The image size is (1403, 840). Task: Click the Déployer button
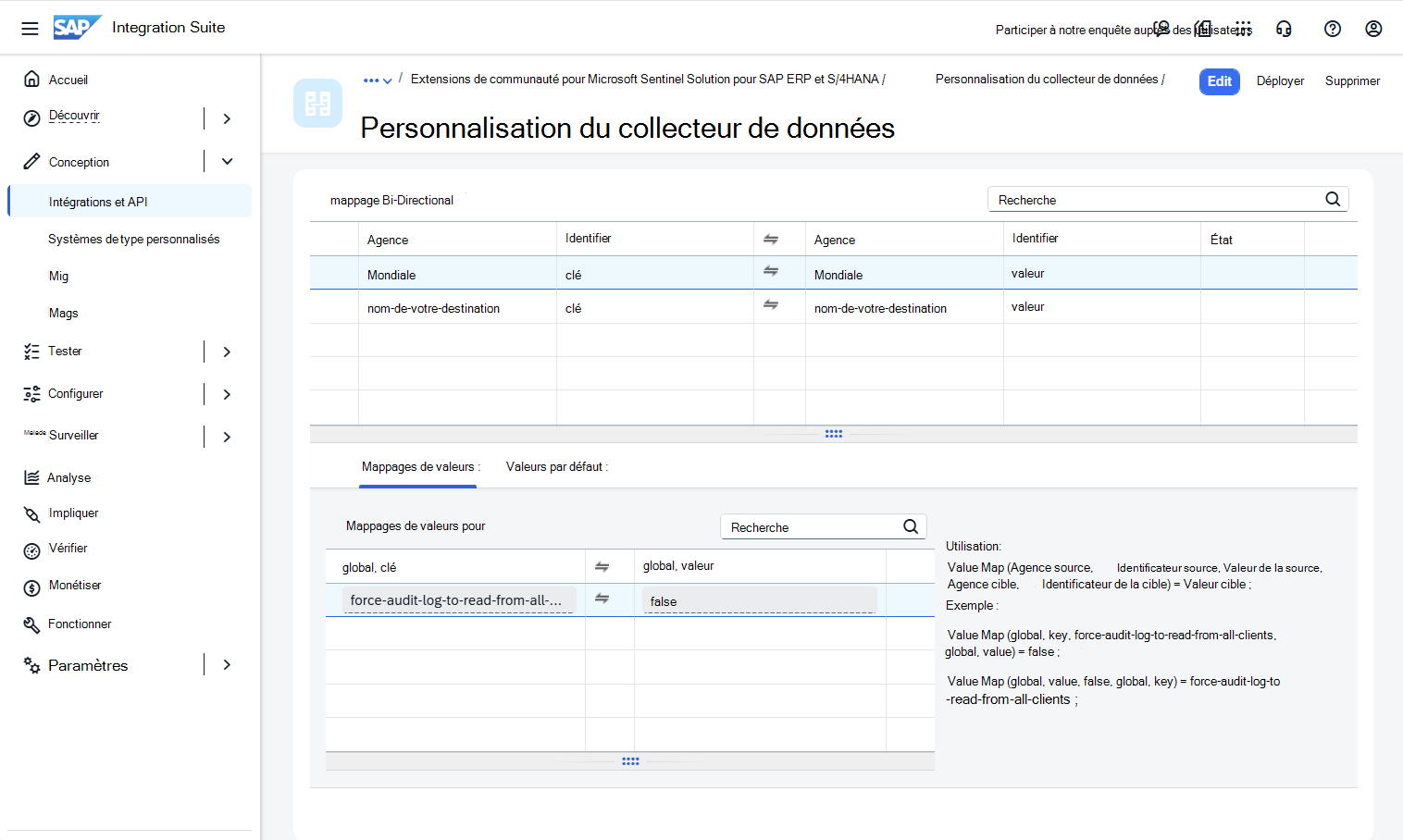tap(1280, 81)
